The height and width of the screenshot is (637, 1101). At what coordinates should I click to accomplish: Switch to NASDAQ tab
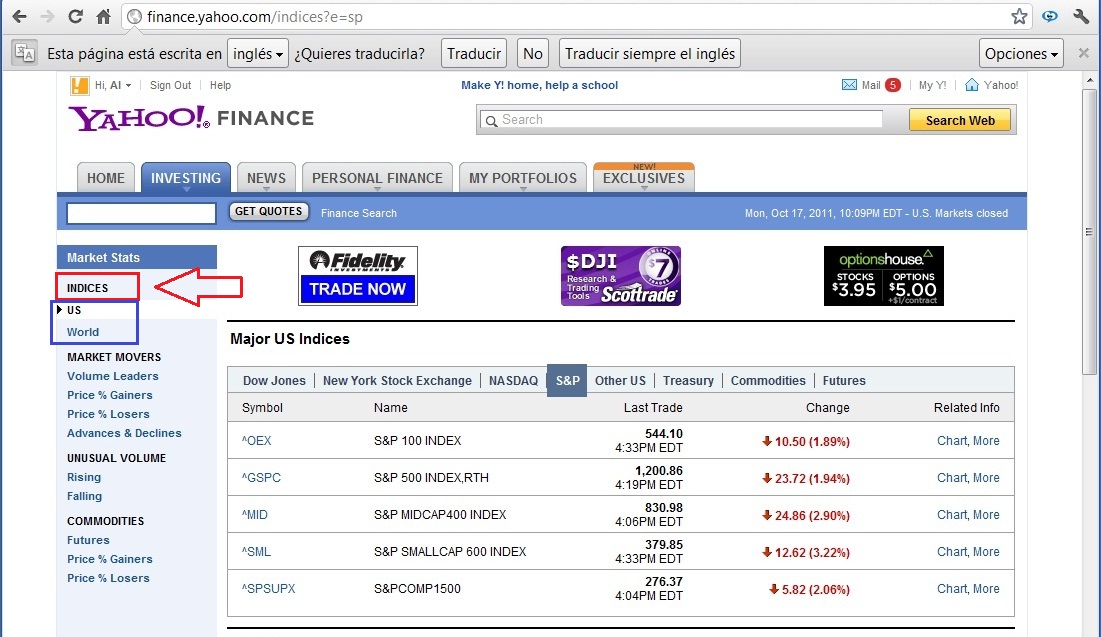pyautogui.click(x=513, y=381)
